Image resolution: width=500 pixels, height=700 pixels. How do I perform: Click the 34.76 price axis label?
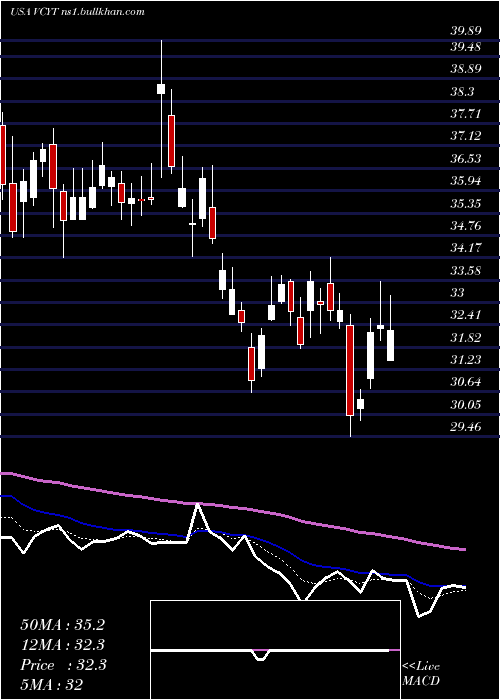[465, 225]
